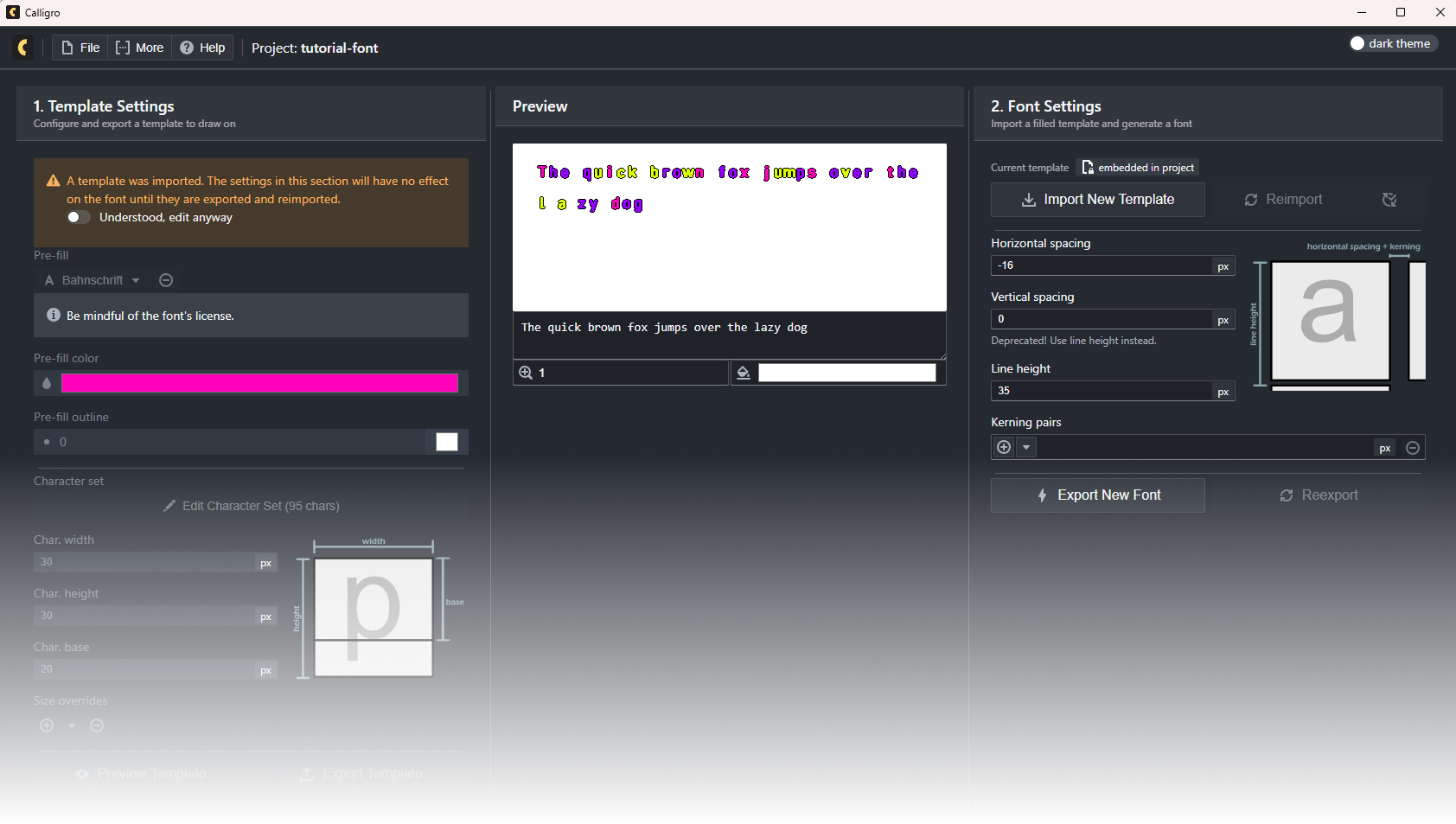Zoom the preview using the magnifier icon

[526, 373]
